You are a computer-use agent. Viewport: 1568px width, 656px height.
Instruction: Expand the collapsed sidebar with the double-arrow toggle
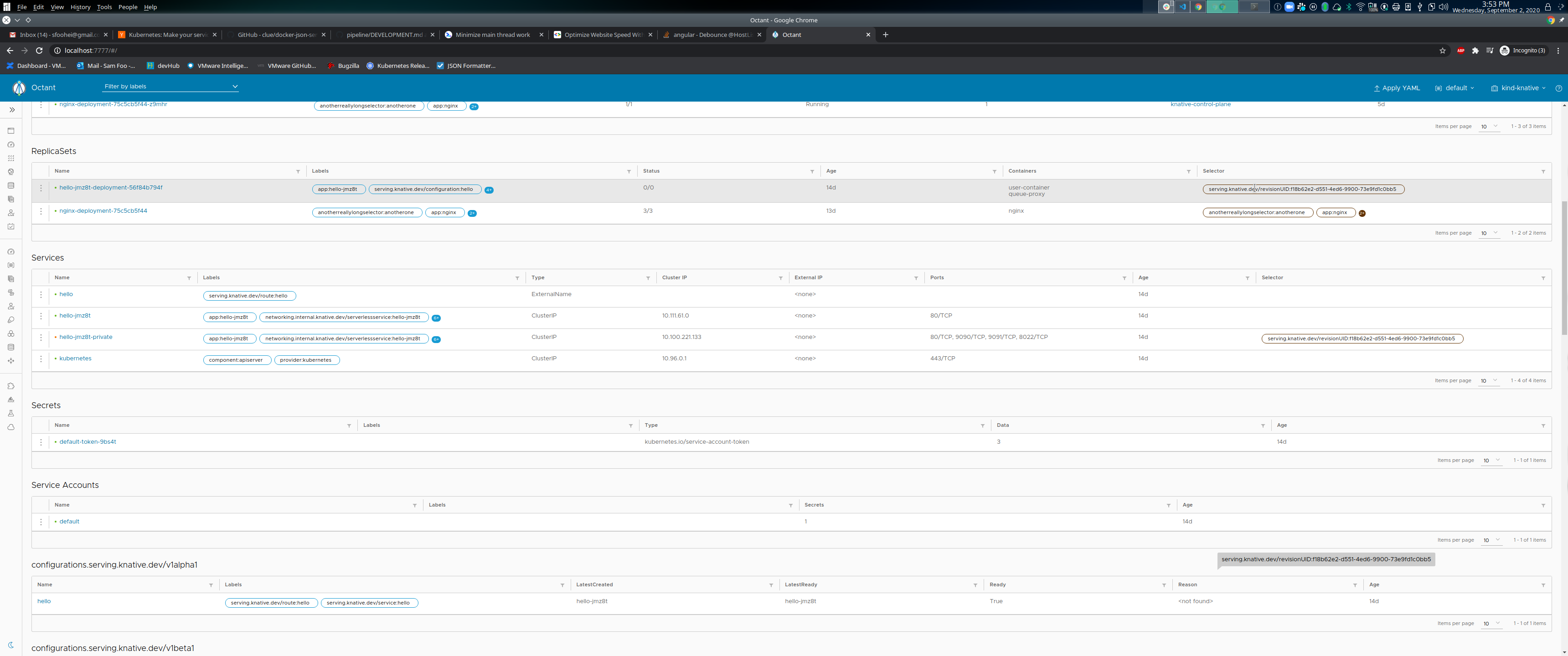point(12,110)
